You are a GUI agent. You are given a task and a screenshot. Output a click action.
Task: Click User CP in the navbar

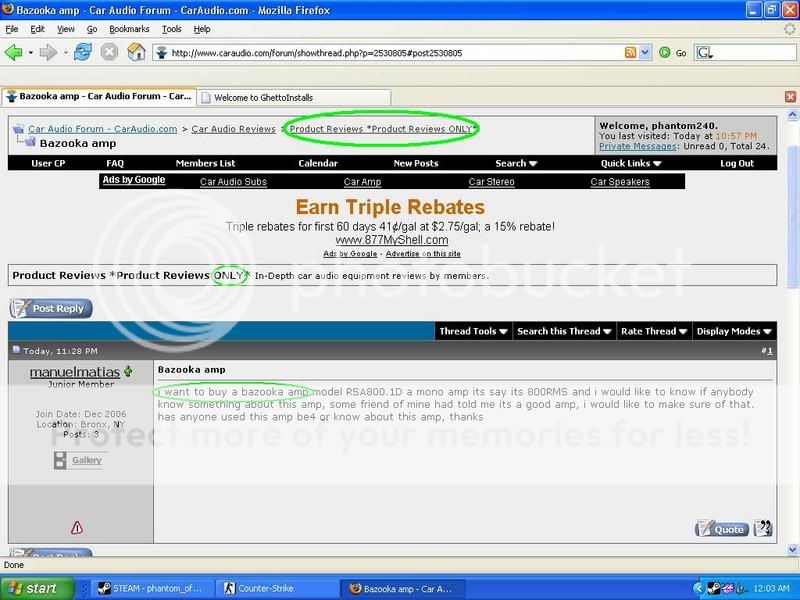point(48,163)
